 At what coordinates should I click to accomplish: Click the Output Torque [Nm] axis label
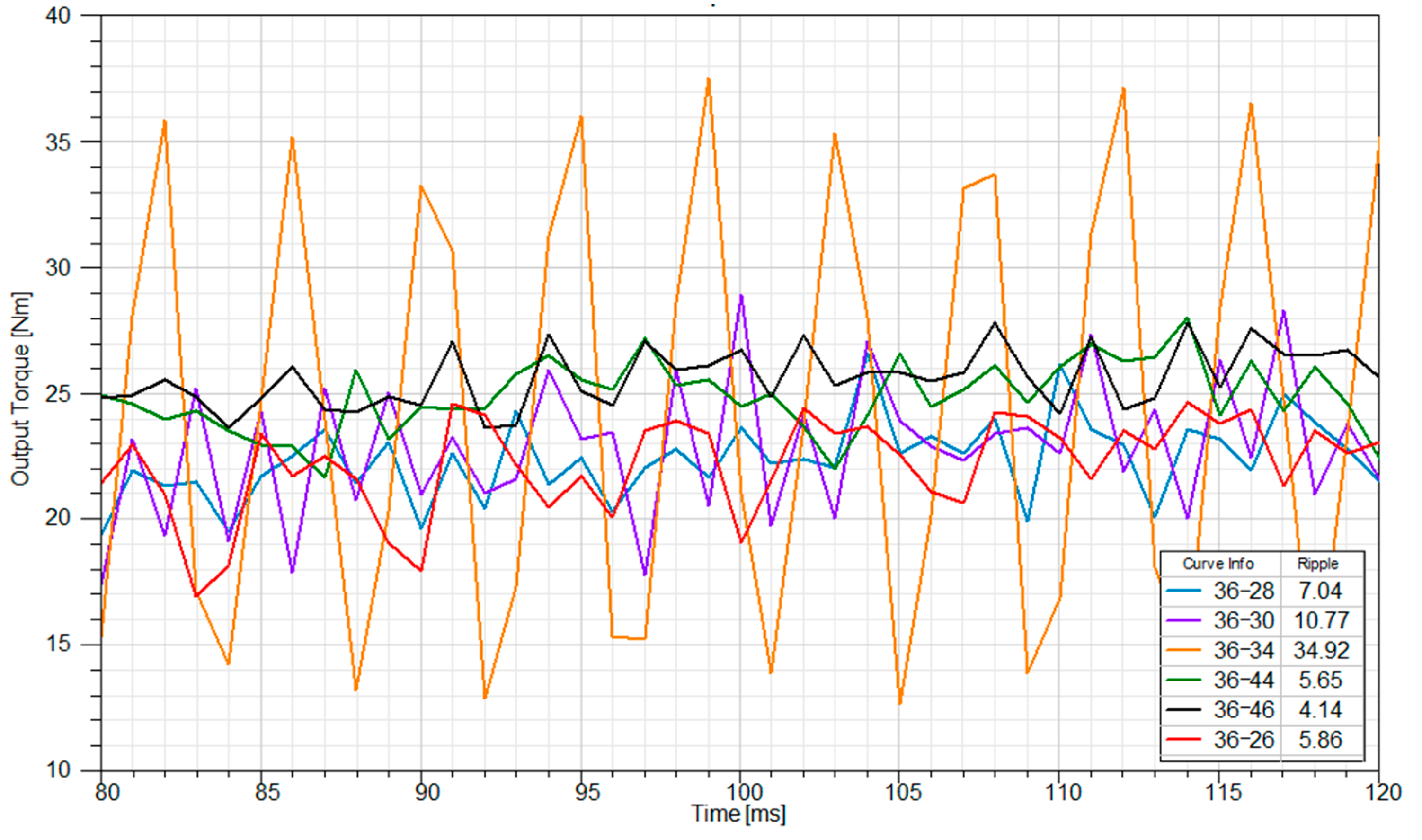click(x=20, y=389)
